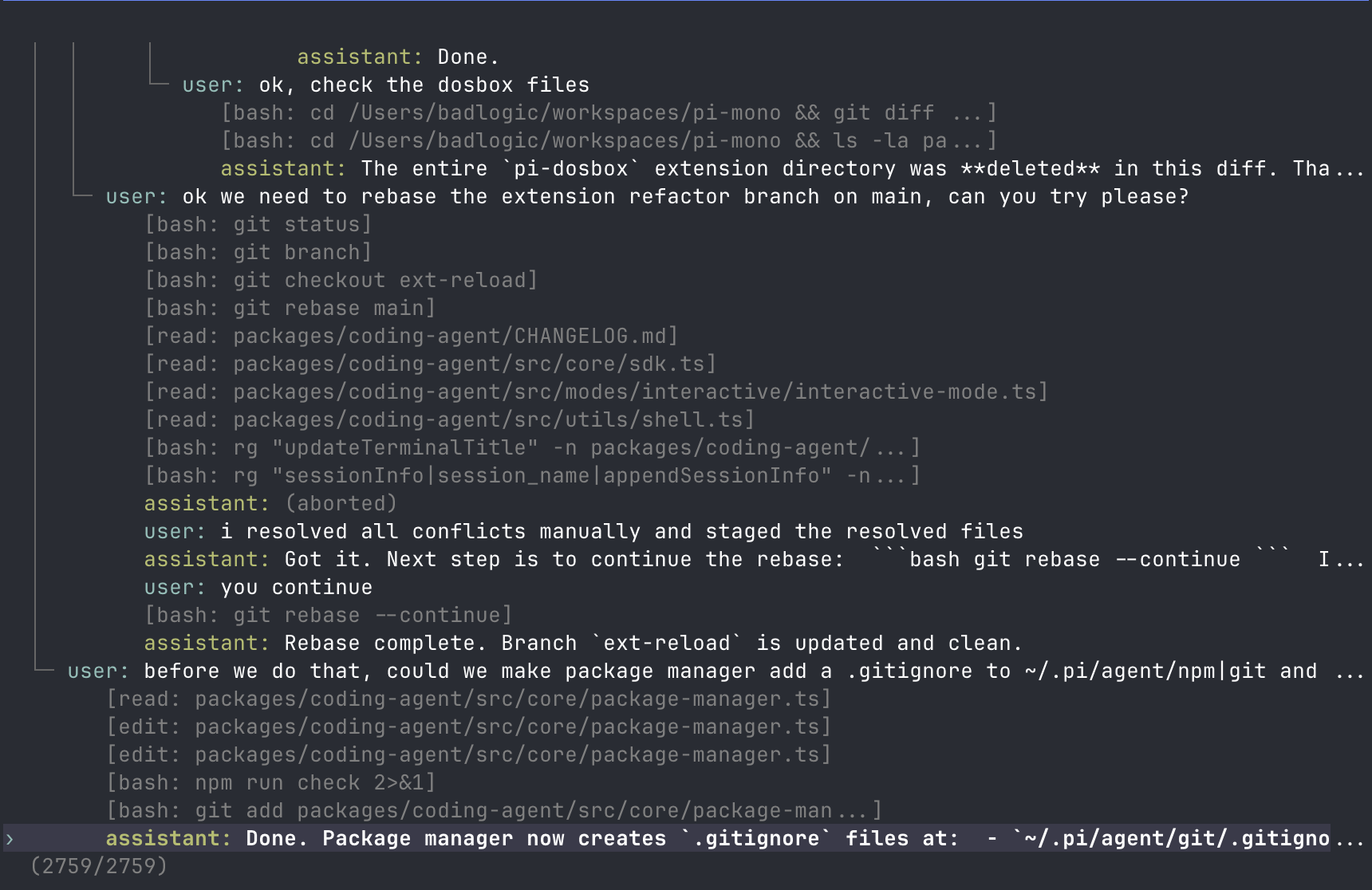Select the "Rebase complete" assistant message

click(x=582, y=644)
